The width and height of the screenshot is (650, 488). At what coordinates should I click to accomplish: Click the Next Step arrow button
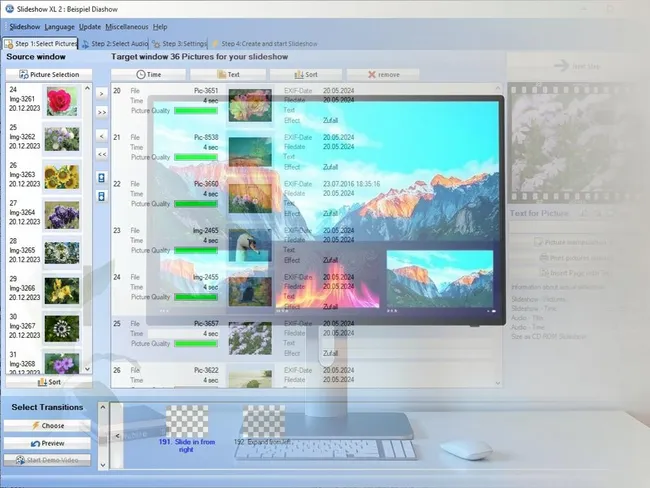click(x=577, y=66)
